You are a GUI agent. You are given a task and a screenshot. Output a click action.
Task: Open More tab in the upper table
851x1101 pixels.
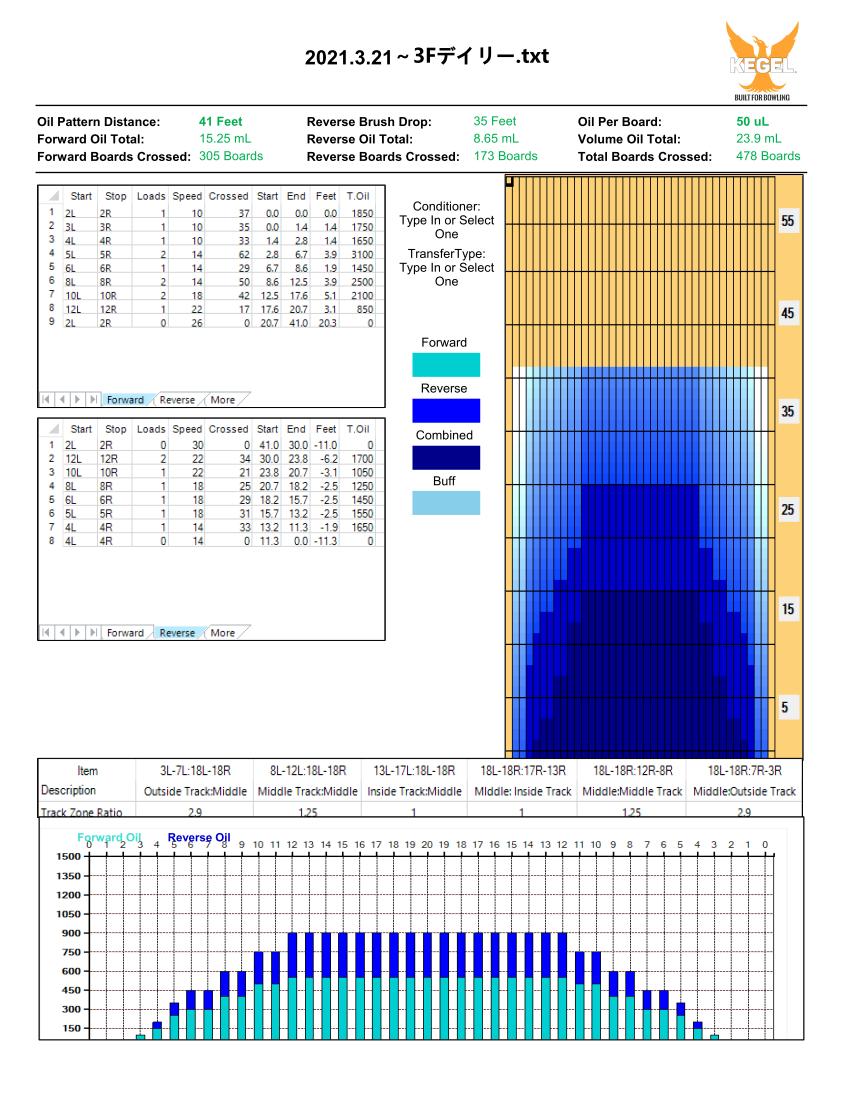[x=223, y=400]
